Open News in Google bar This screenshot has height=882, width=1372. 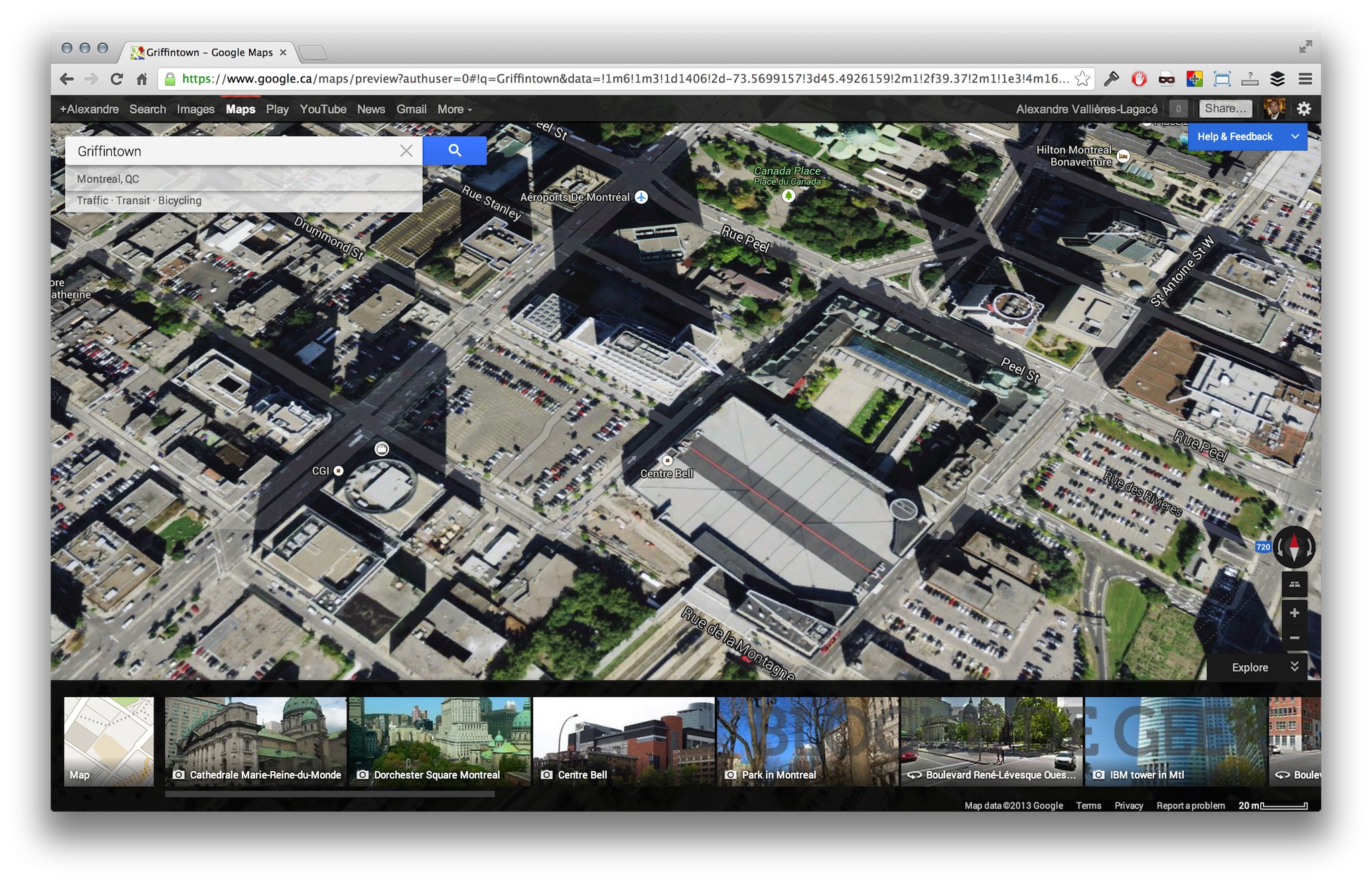(x=371, y=109)
